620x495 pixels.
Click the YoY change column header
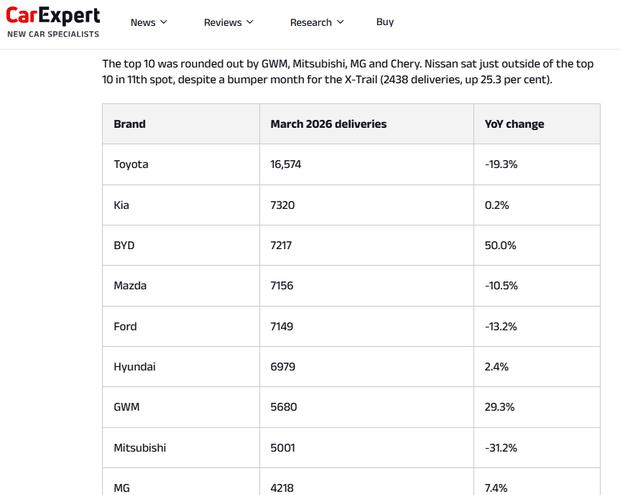click(514, 124)
